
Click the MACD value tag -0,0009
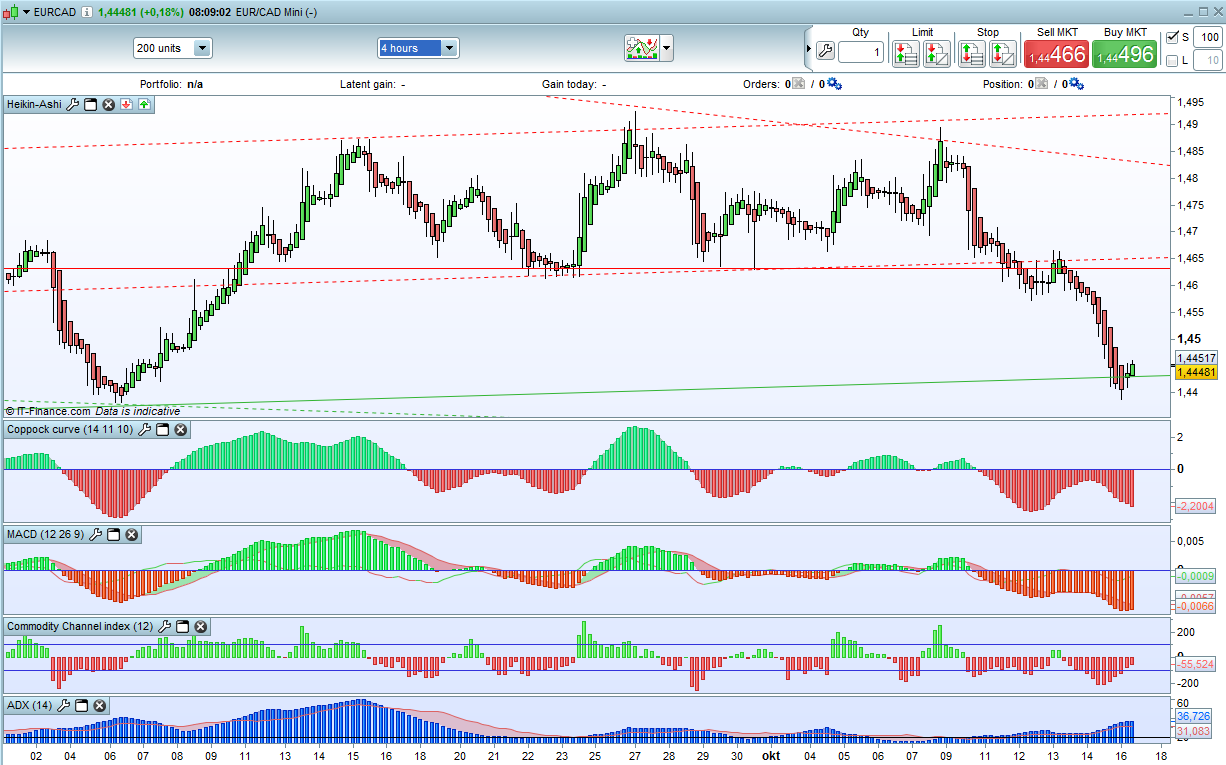[1196, 576]
